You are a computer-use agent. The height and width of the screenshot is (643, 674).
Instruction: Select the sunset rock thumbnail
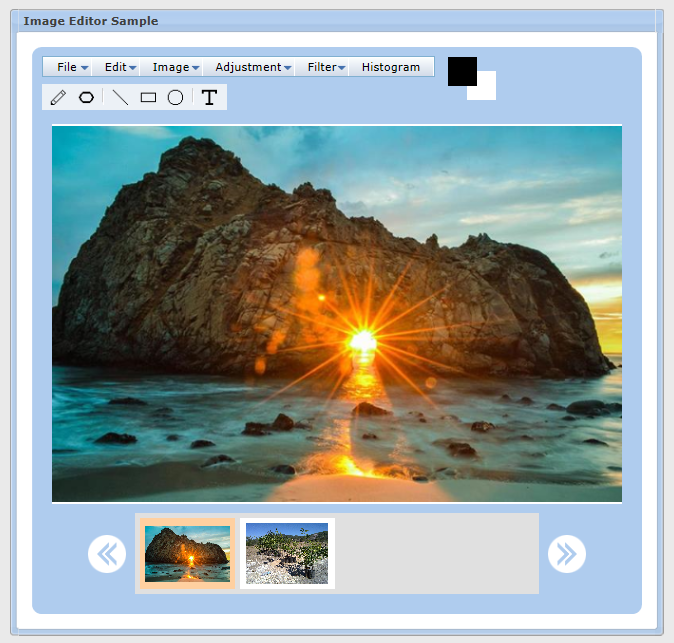[187, 553]
